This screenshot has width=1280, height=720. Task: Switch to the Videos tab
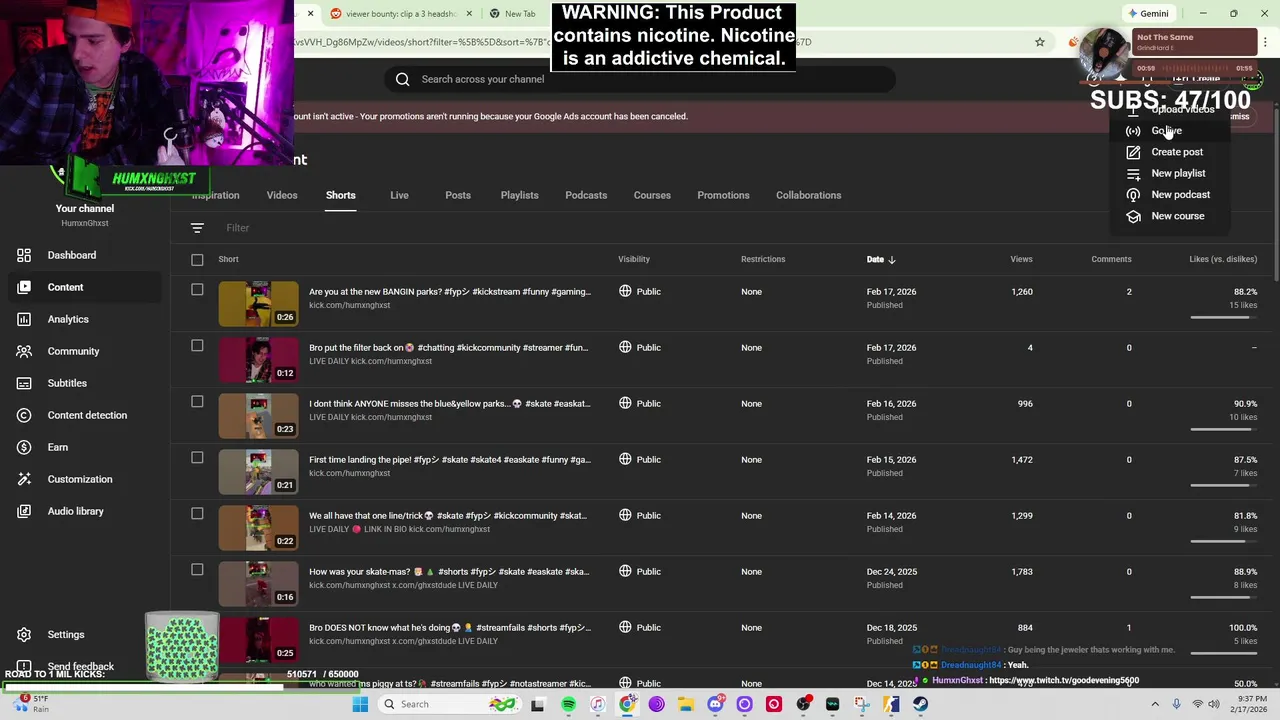(282, 195)
